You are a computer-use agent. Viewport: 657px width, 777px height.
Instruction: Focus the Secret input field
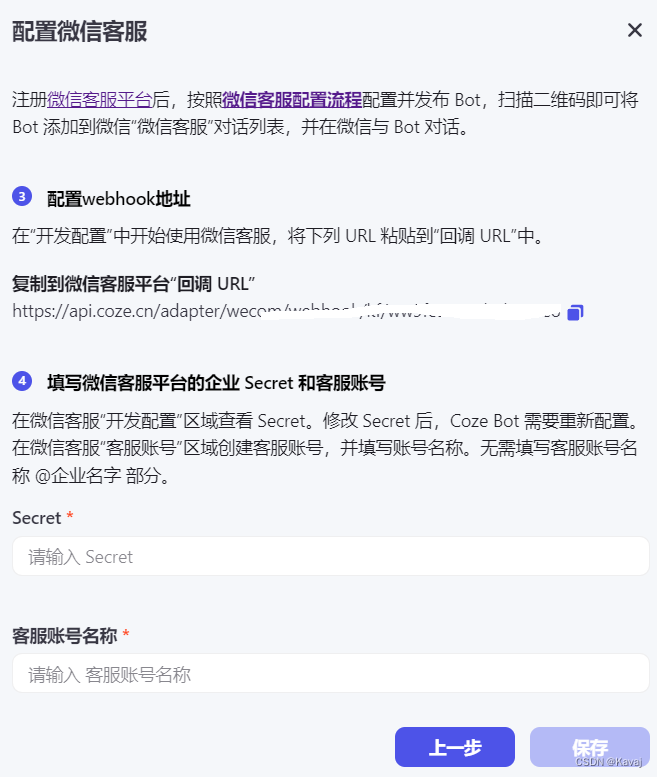330,556
